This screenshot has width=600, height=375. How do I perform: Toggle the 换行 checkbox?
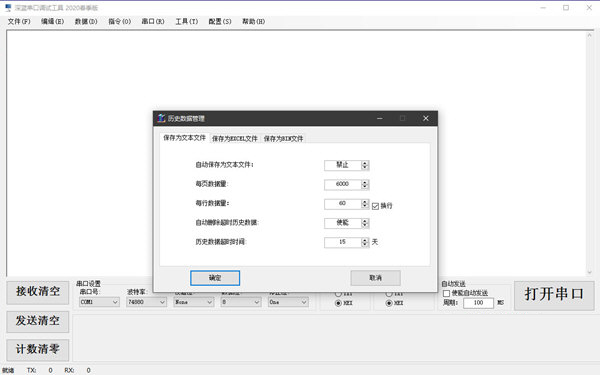coord(375,206)
